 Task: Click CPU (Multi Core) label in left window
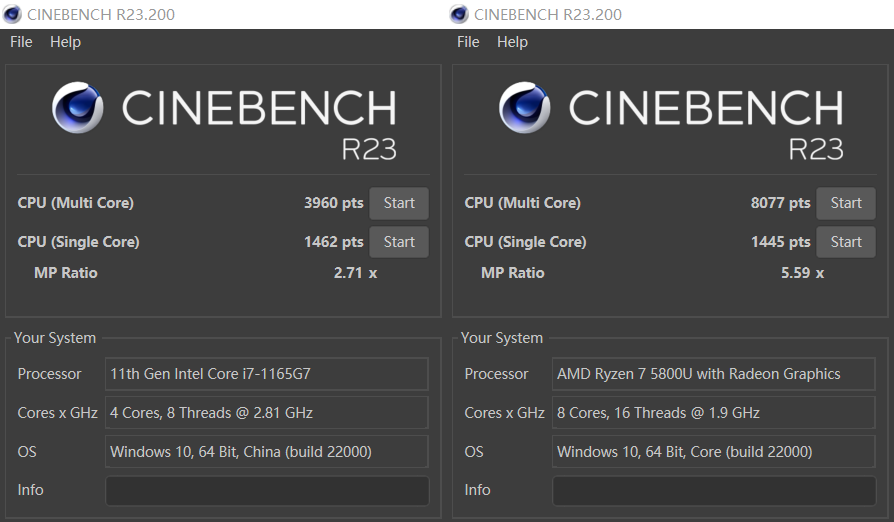tap(76, 203)
